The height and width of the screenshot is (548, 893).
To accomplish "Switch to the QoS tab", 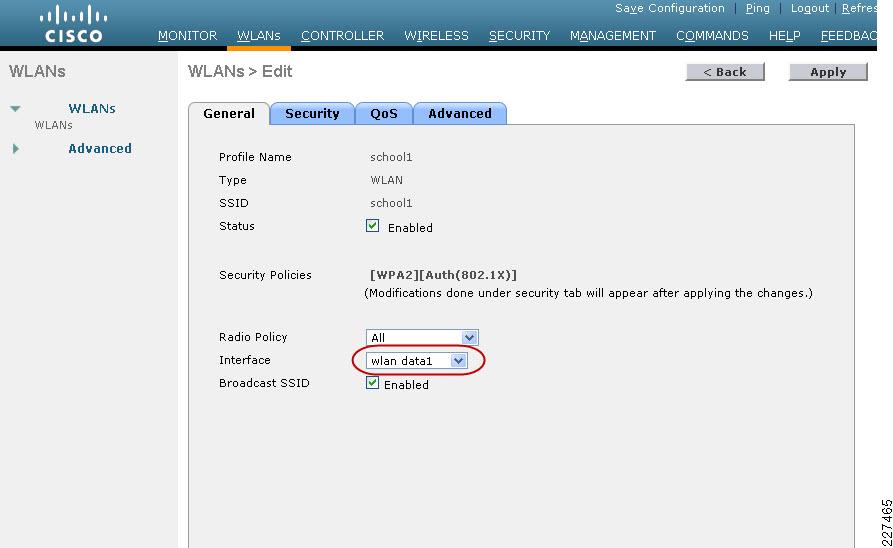I will pyautogui.click(x=384, y=113).
